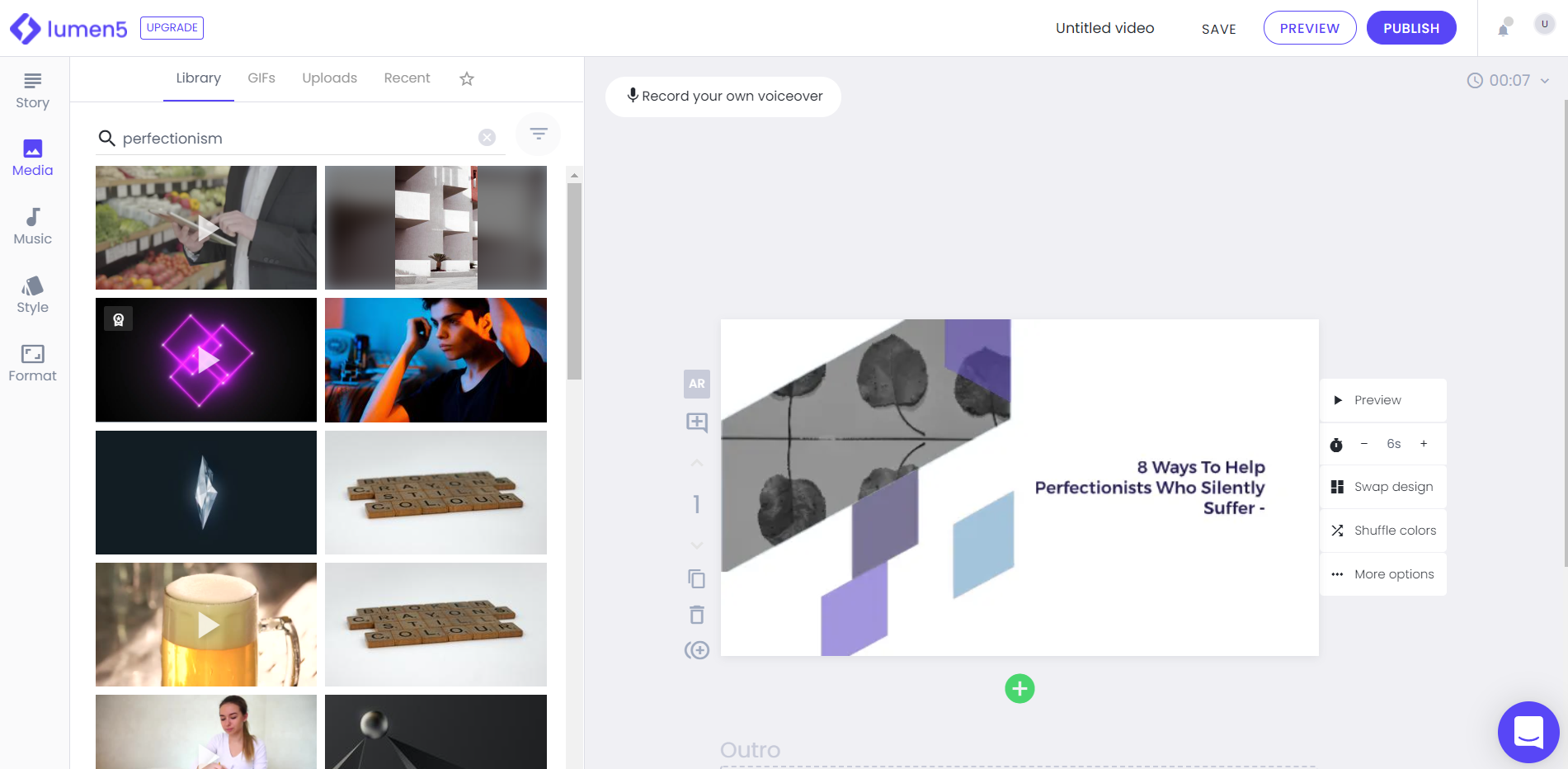
Task: Move the scene up with the chevron
Action: tap(697, 463)
